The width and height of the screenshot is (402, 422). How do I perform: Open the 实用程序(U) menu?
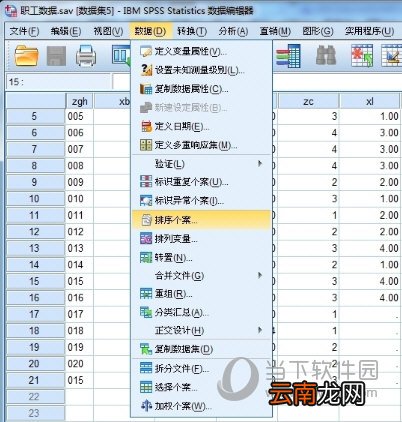coord(369,31)
